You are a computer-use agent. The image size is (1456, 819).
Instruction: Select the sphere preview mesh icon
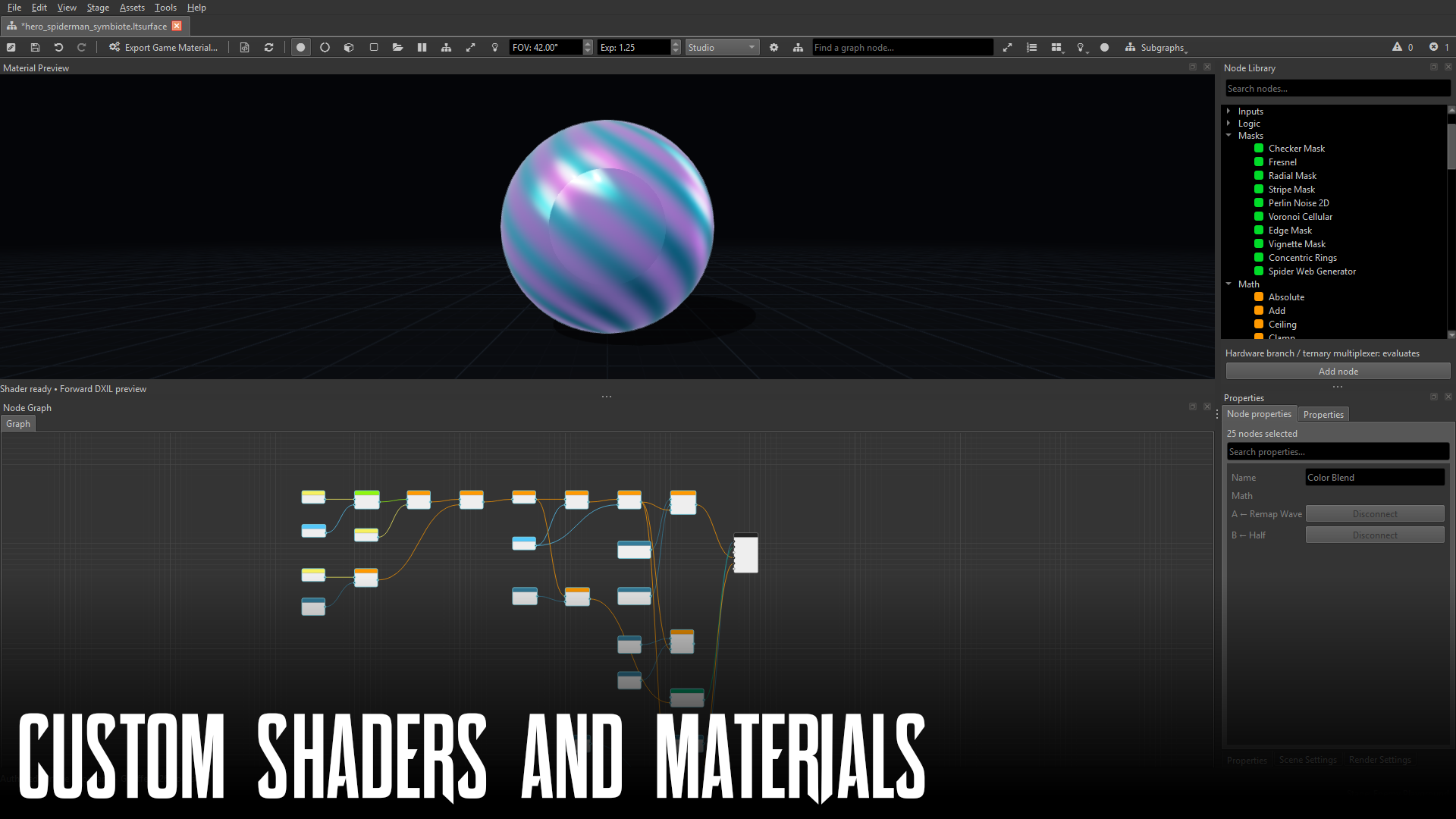coord(300,47)
